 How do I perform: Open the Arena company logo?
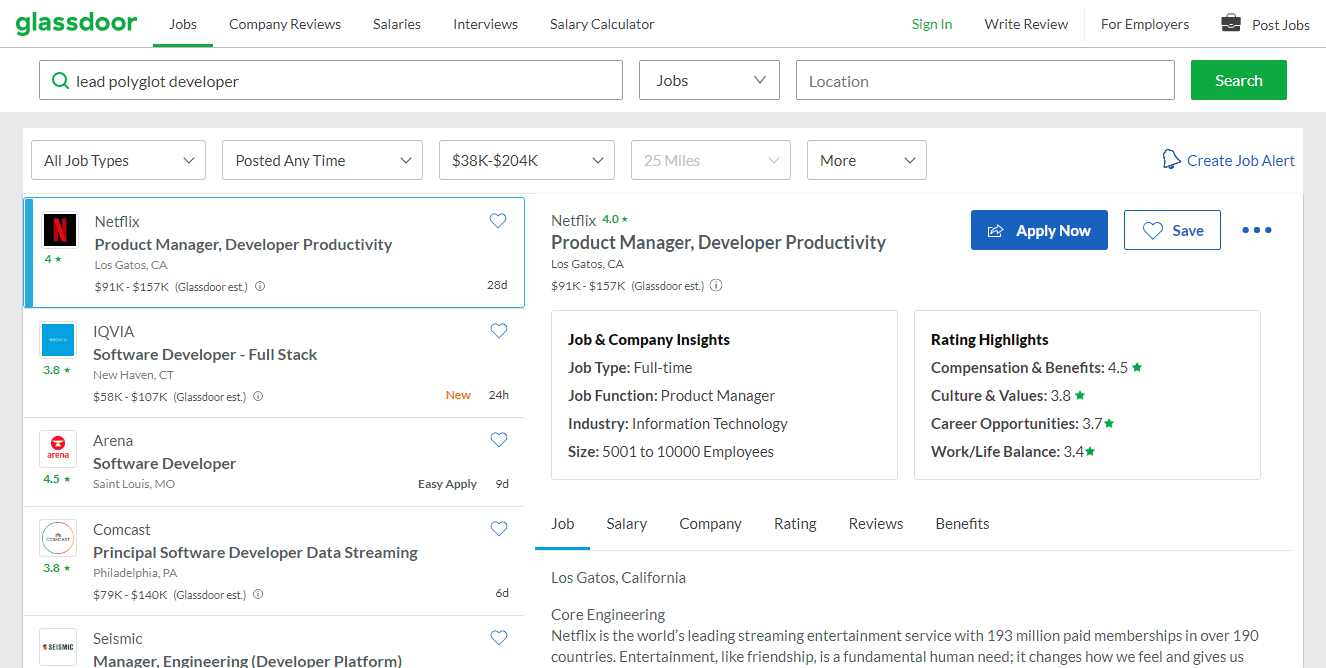[57, 448]
